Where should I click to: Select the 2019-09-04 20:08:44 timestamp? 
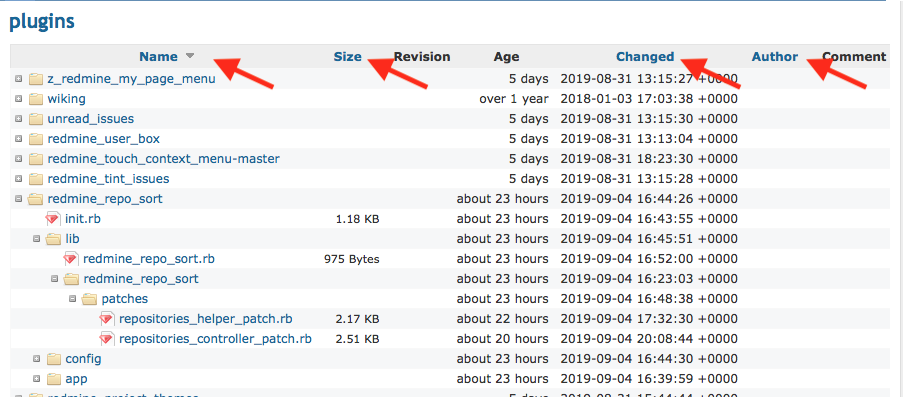(x=649, y=339)
